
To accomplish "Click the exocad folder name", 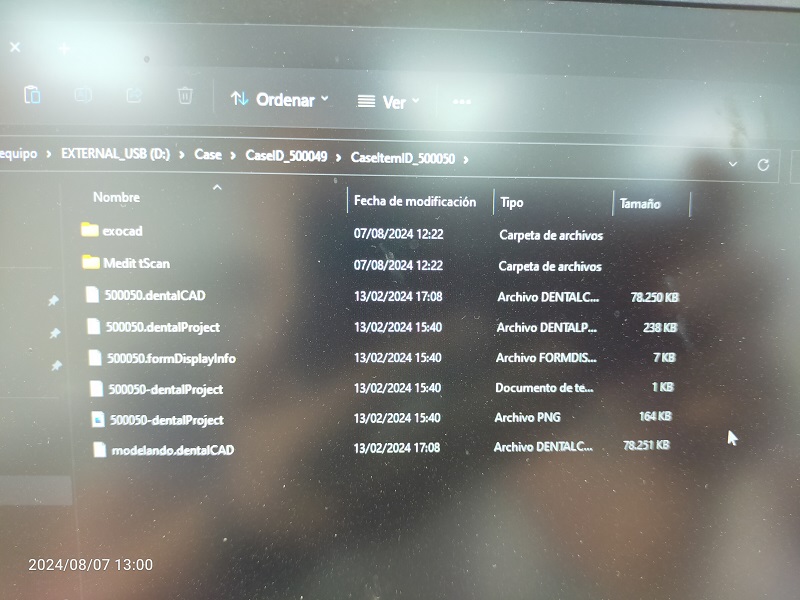I will point(122,231).
